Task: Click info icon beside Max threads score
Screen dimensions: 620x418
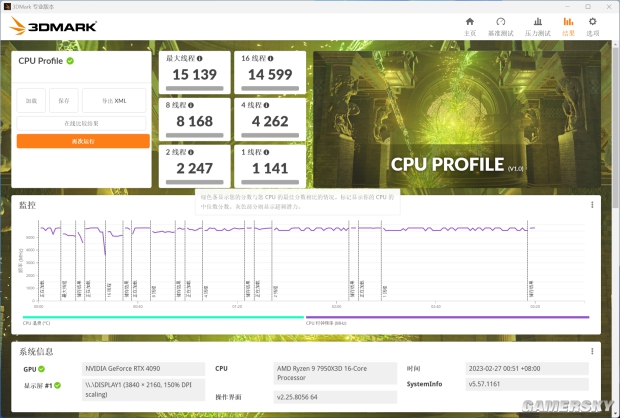Action: pyautogui.click(x=200, y=59)
